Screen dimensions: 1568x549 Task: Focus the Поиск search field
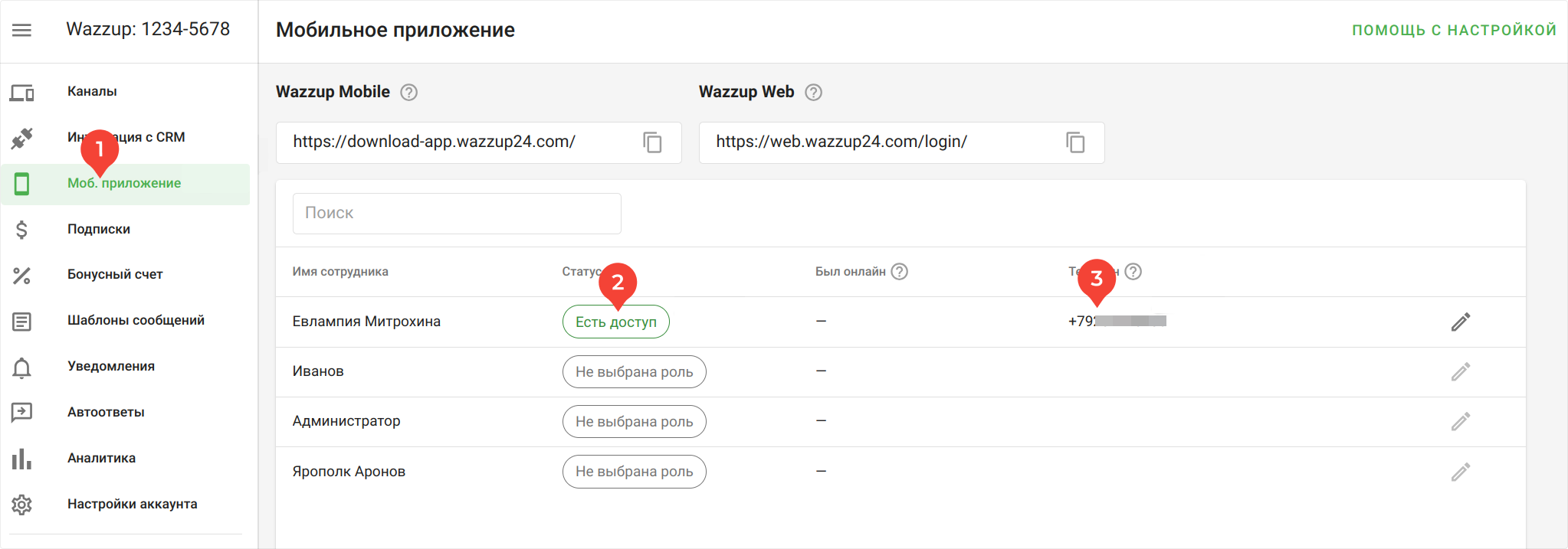[457, 214]
